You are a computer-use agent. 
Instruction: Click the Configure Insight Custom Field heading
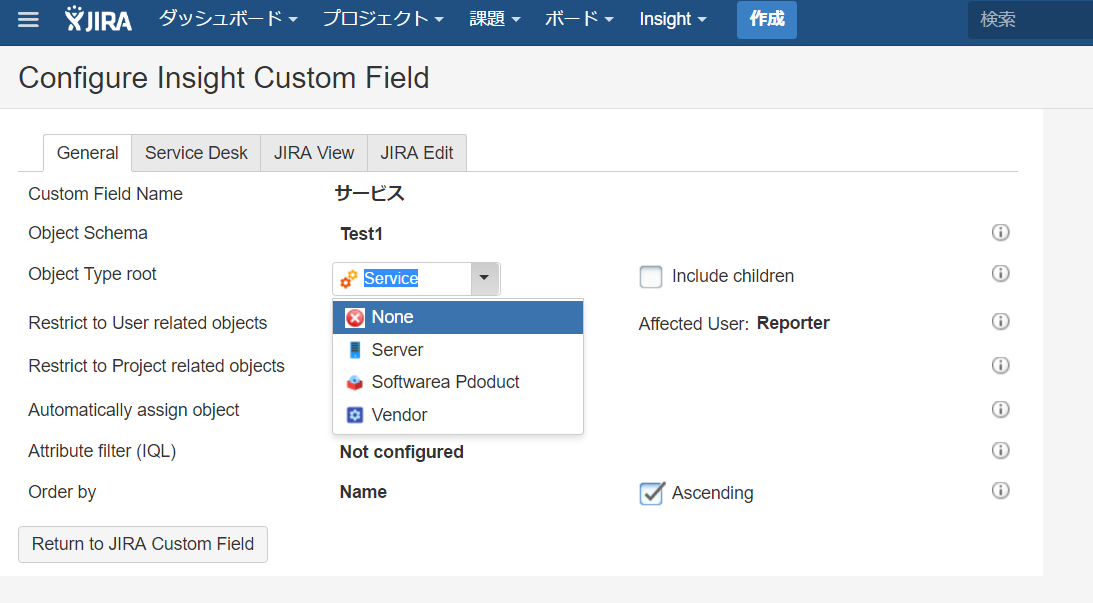[224, 77]
